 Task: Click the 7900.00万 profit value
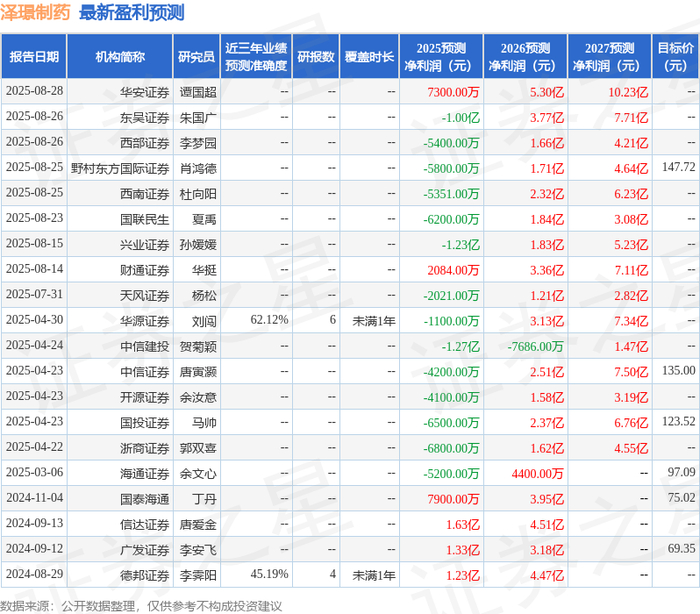click(x=453, y=499)
